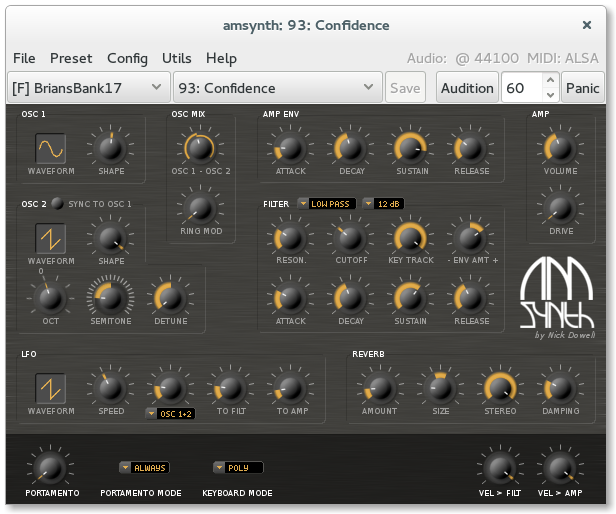This screenshot has width=616, height=514.
Task: Click the Audition button
Action: [467, 88]
